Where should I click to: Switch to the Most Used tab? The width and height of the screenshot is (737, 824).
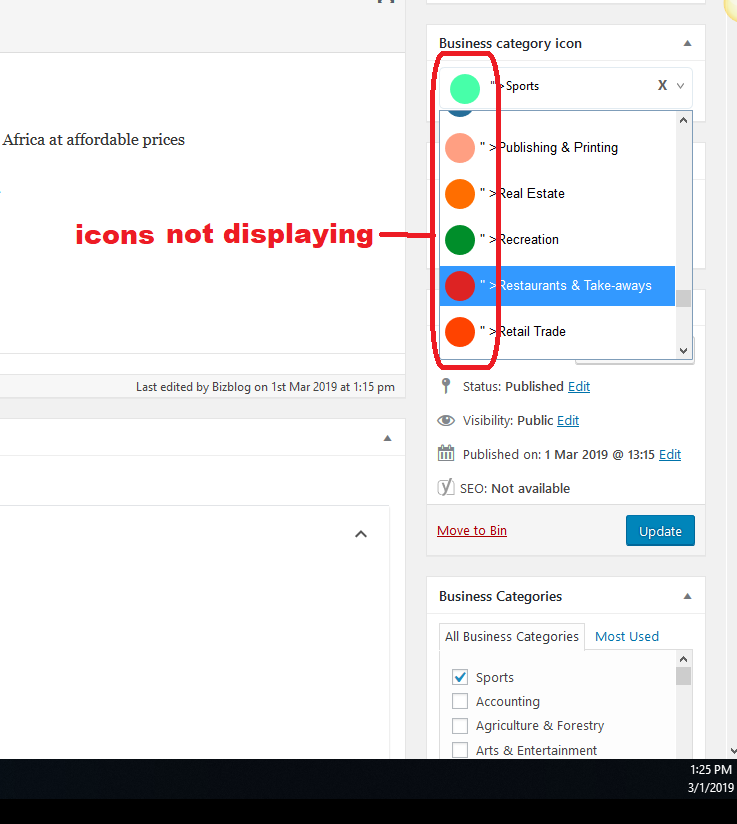pos(627,636)
